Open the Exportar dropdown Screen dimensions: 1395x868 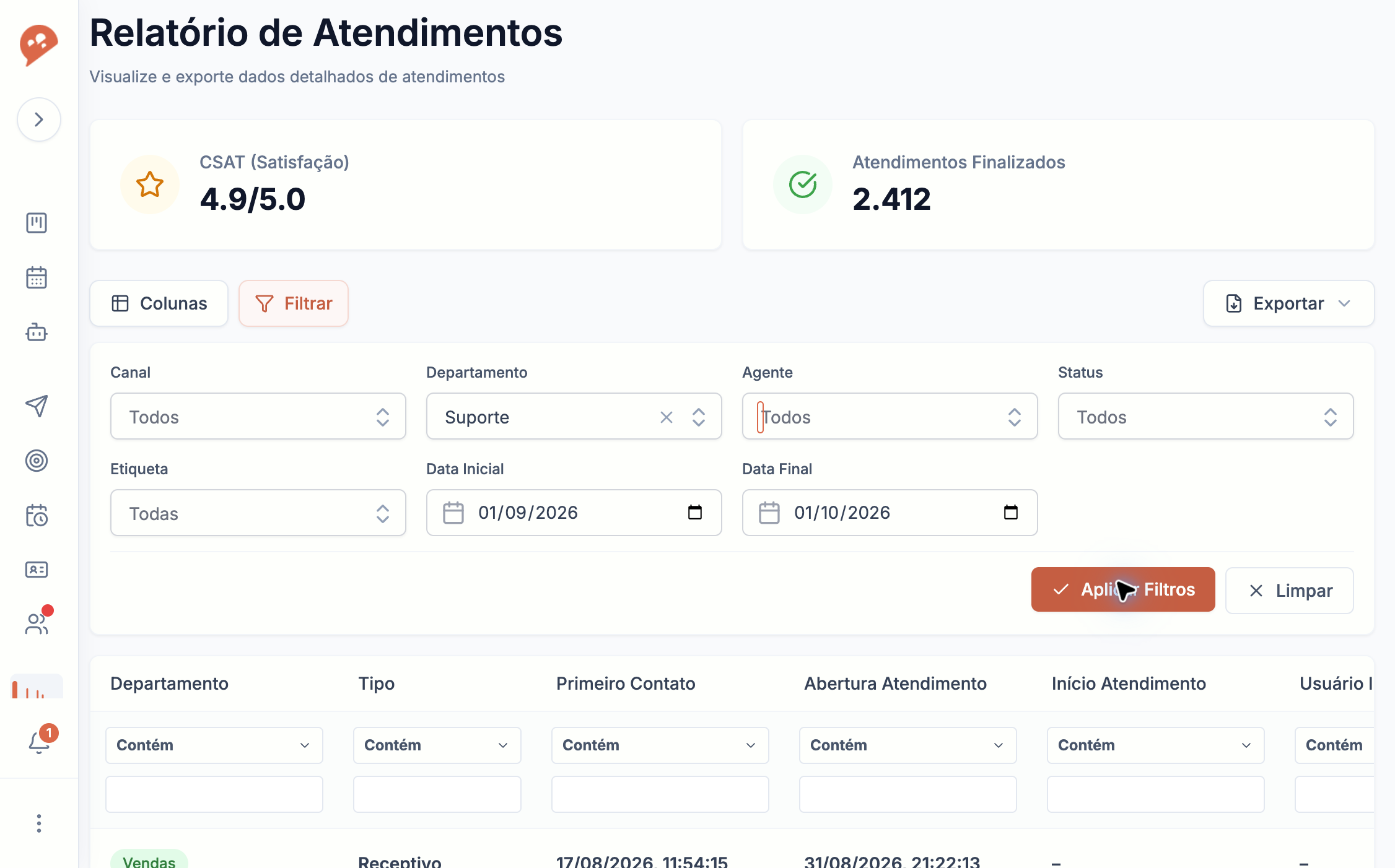[x=1288, y=303]
